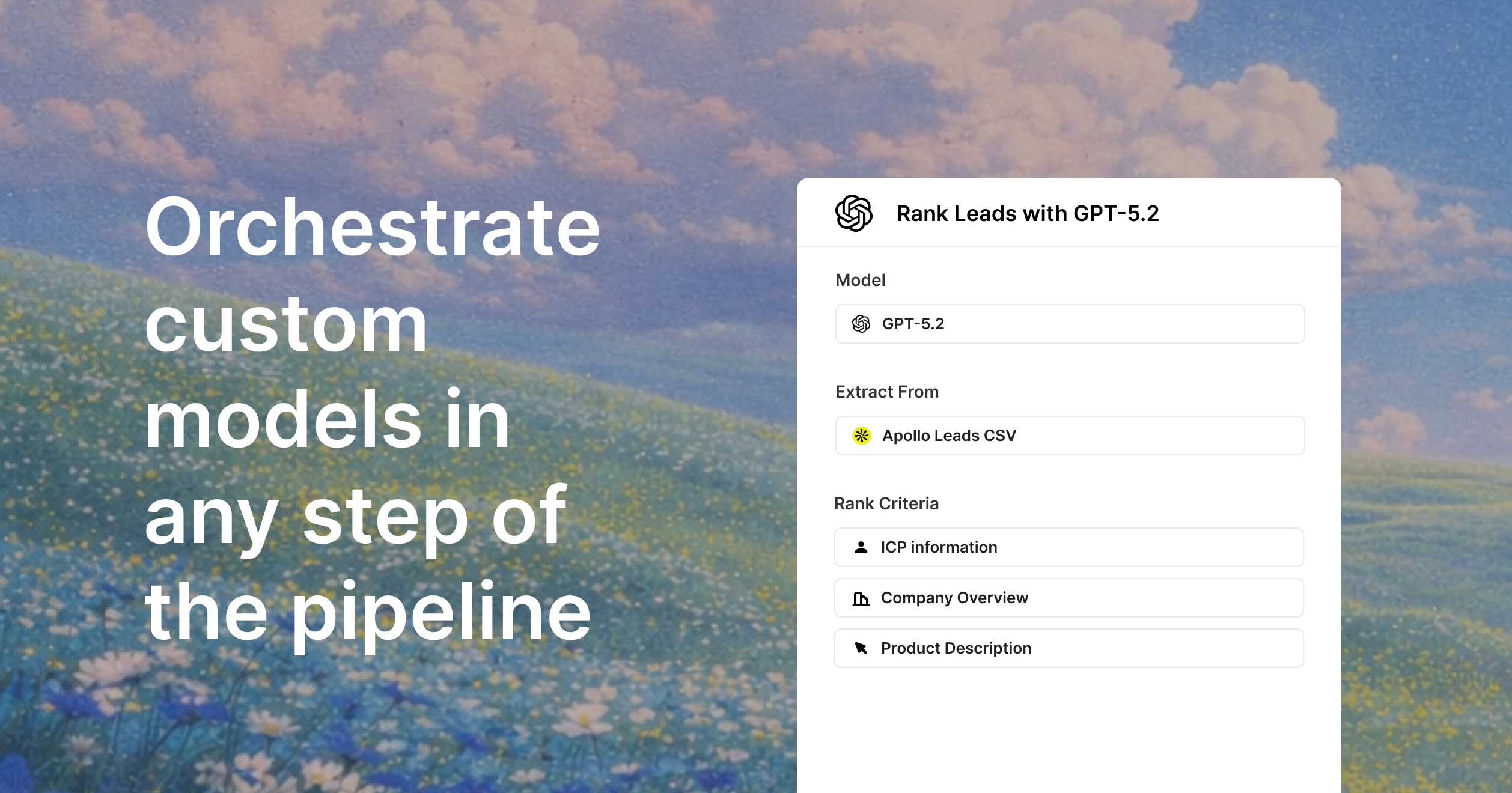
Task: Select the Product Description criteria row
Action: [1070, 648]
